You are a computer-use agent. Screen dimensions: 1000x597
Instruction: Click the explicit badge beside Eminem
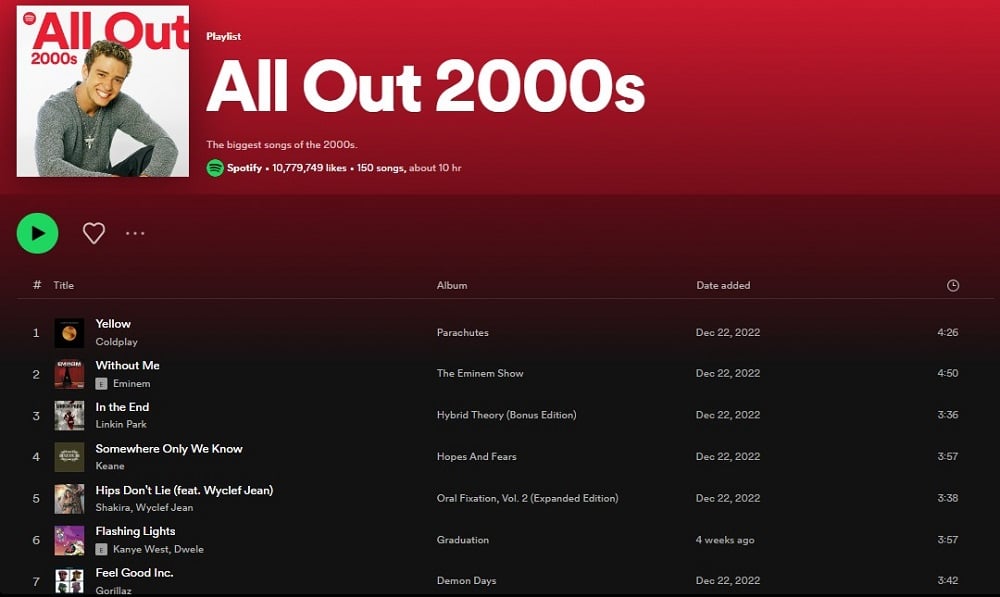pyautogui.click(x=101, y=383)
